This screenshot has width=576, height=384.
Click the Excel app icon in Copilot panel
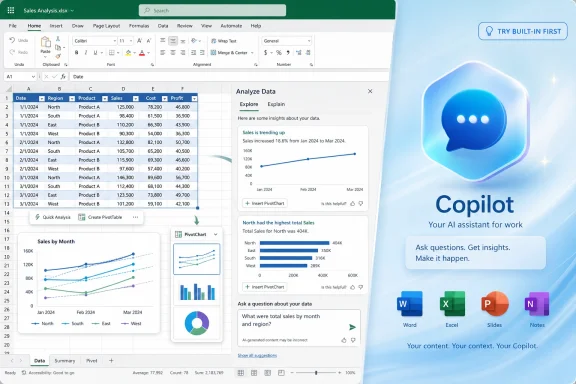[x=452, y=304]
